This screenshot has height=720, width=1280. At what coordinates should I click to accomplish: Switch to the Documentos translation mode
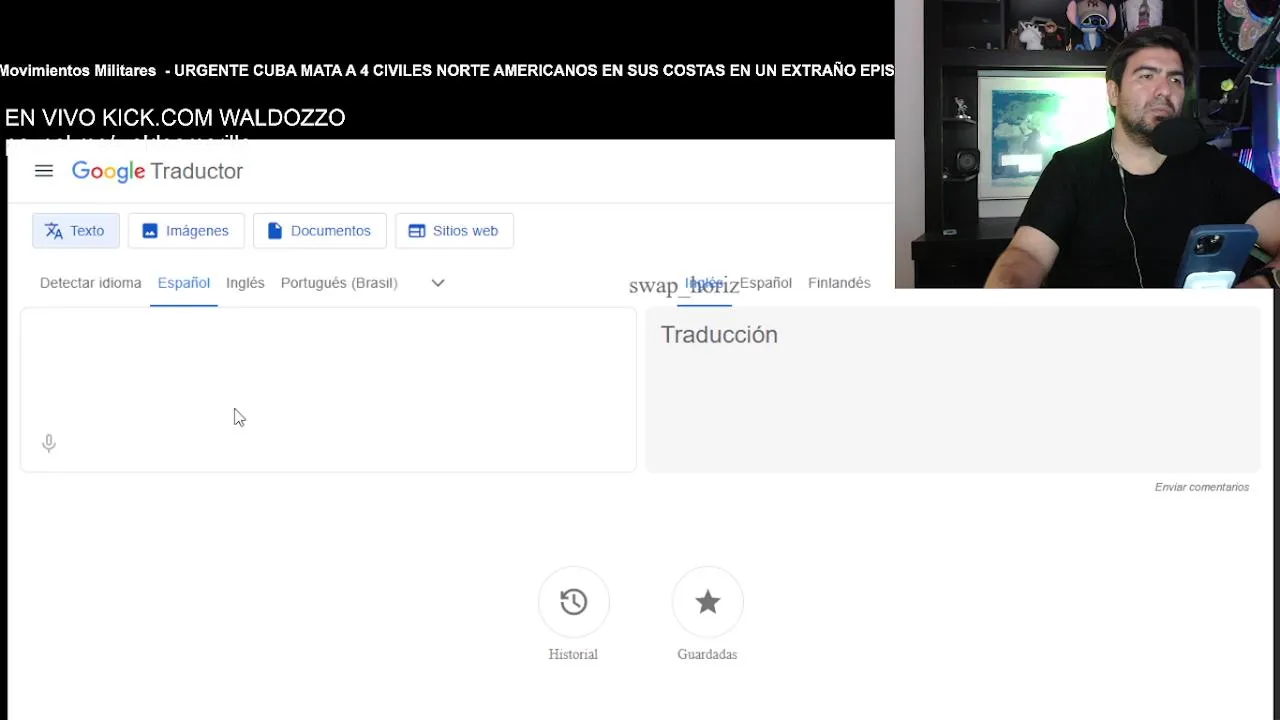319,231
